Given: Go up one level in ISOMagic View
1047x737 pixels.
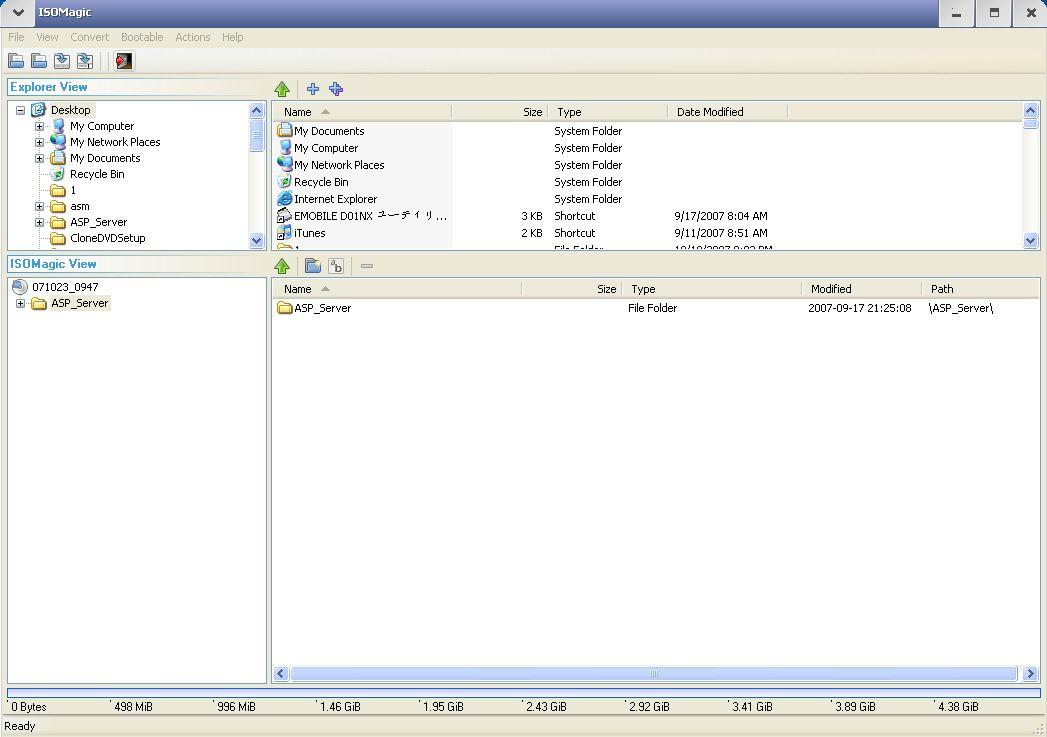Looking at the screenshot, I should click(x=282, y=266).
